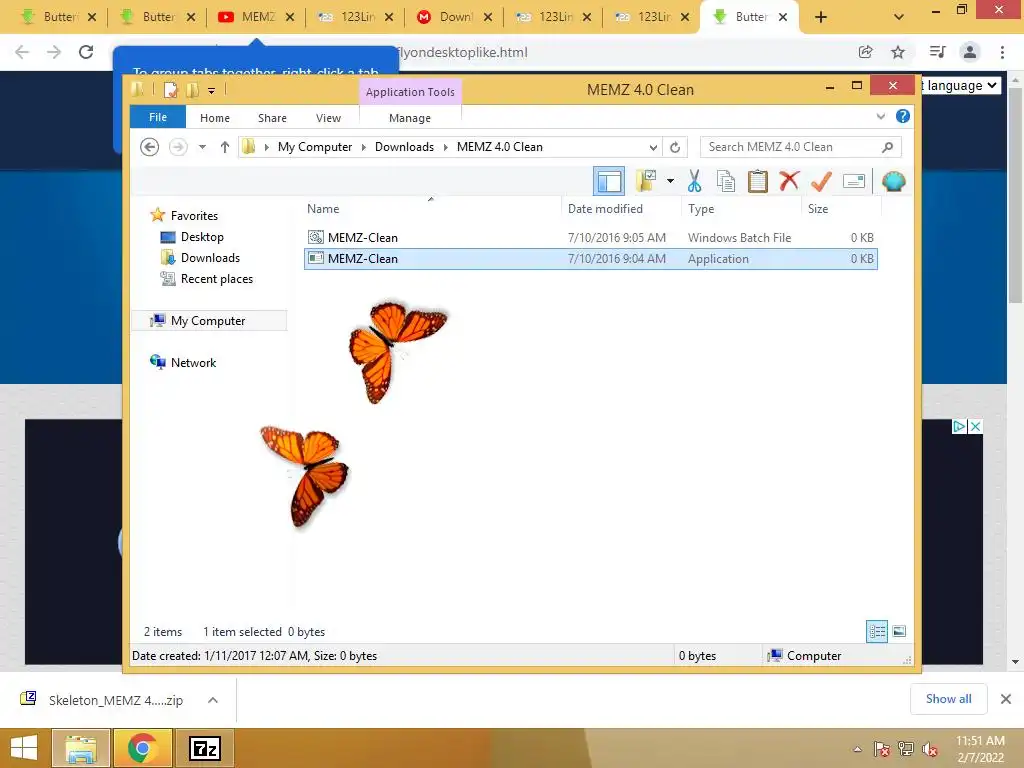Bookmark this page with star icon
The width and height of the screenshot is (1024, 768).
coord(898,52)
